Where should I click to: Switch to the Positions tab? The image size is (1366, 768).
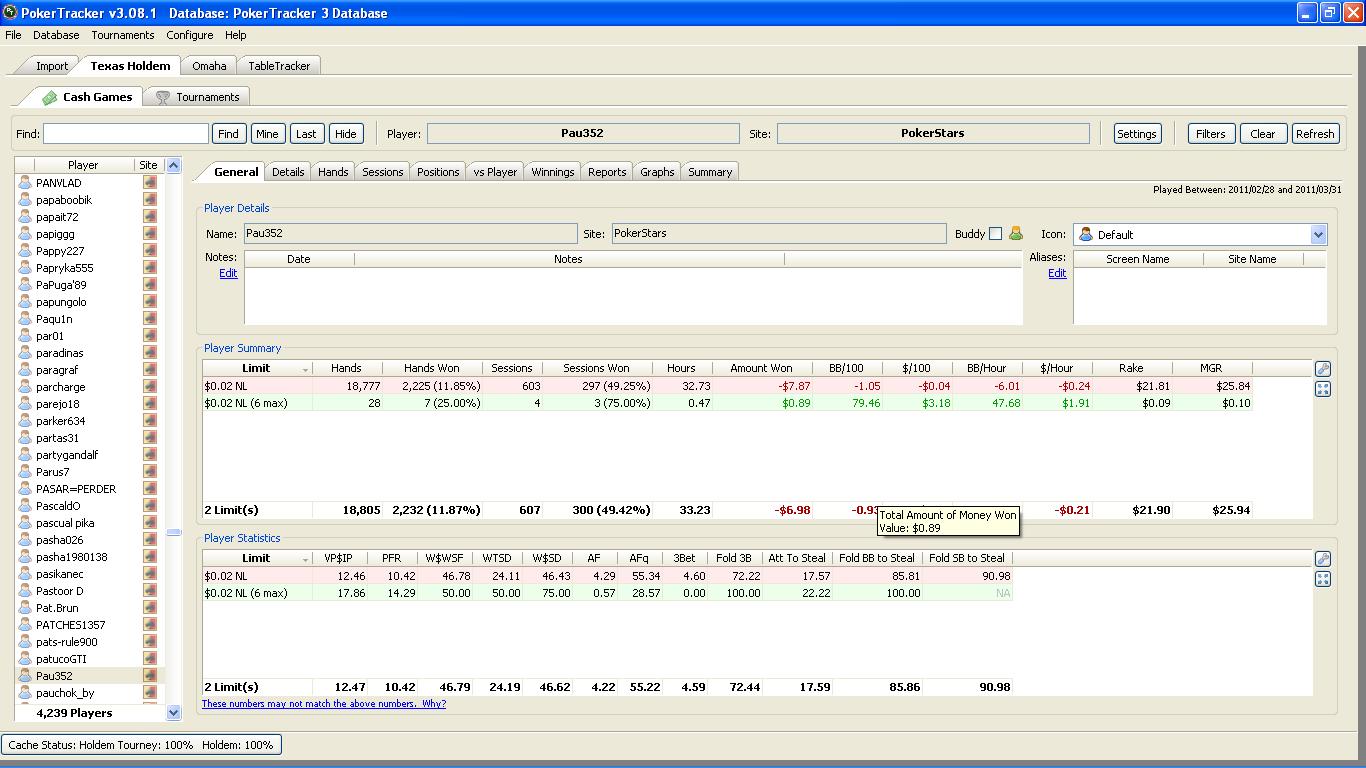click(438, 172)
